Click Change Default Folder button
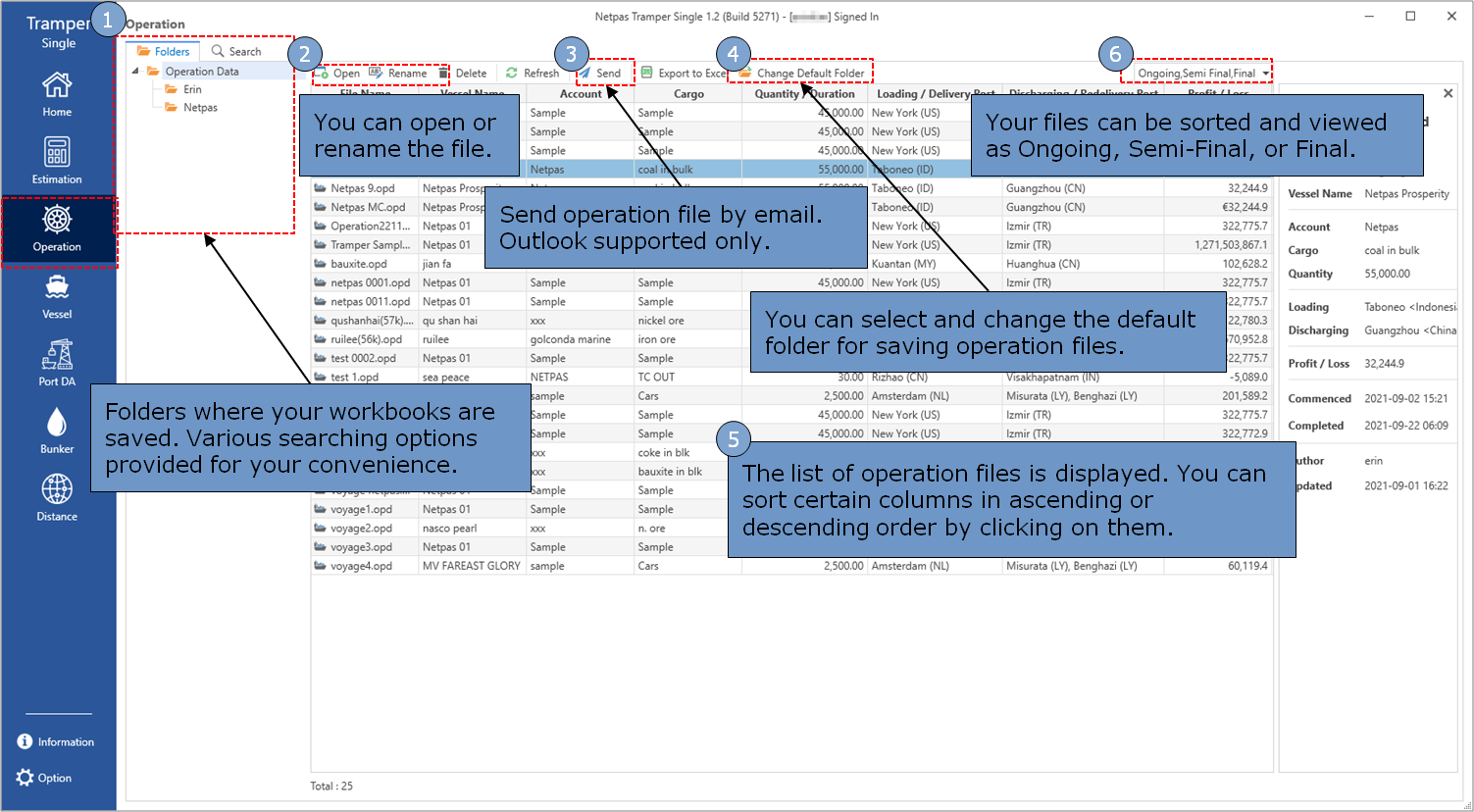 [802, 74]
